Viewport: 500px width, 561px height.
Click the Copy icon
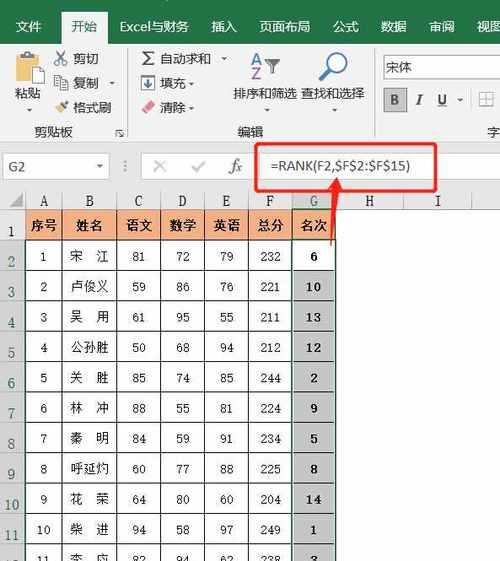coord(61,83)
